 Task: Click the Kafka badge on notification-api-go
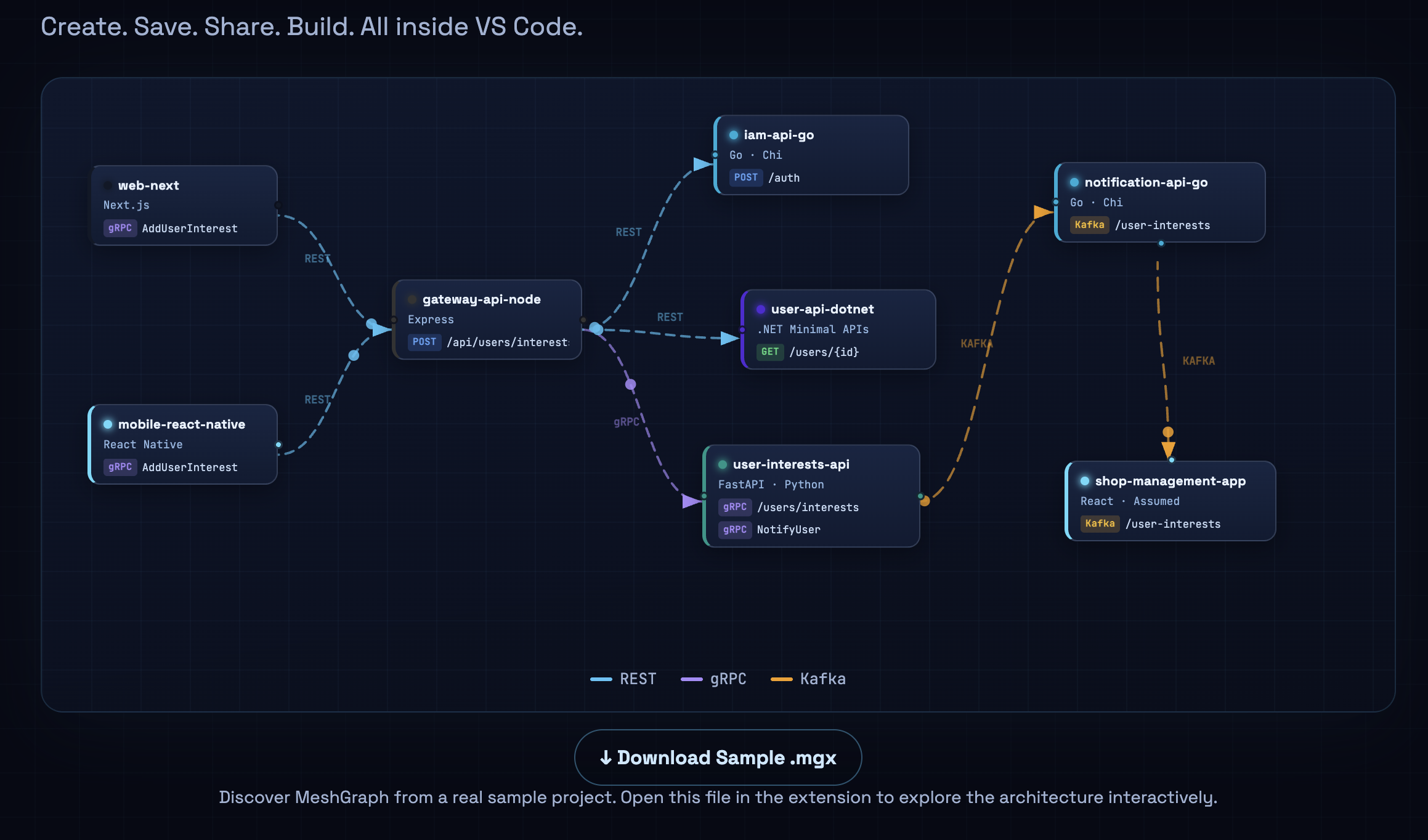[x=1089, y=225]
